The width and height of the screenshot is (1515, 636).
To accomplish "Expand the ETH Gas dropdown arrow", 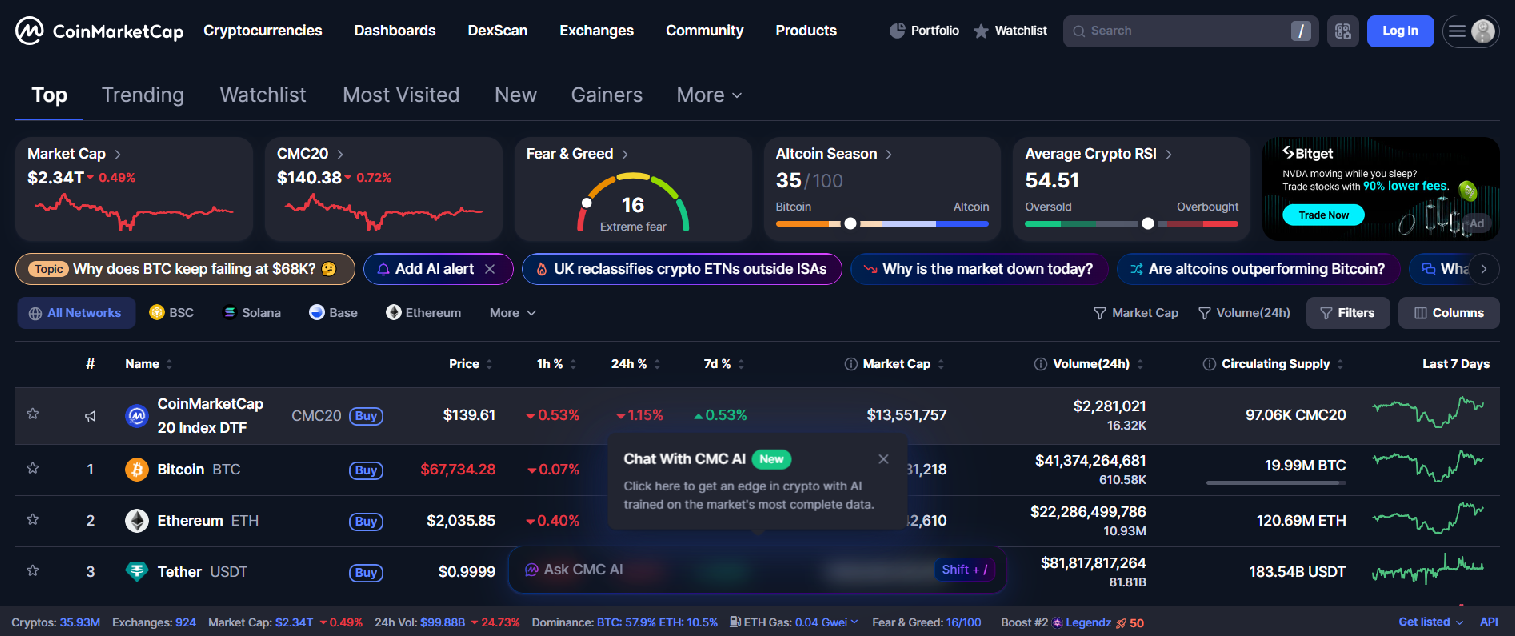I will (x=854, y=622).
